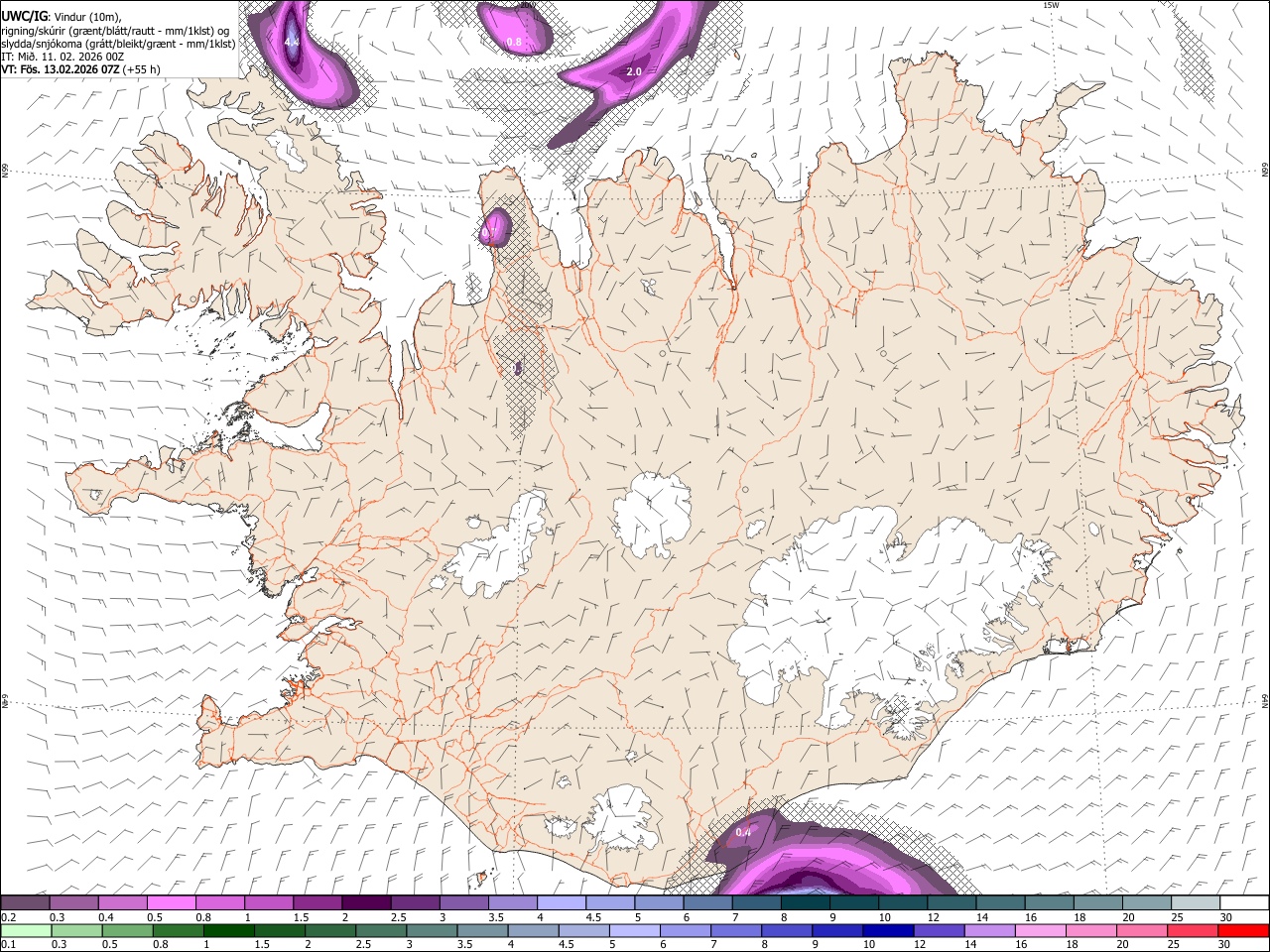Click the '15W' longitude label
This screenshot has height=952, width=1270.
pos(1050,5)
